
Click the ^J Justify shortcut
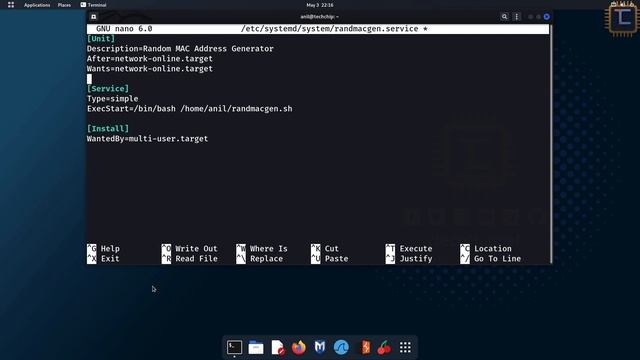point(409,259)
